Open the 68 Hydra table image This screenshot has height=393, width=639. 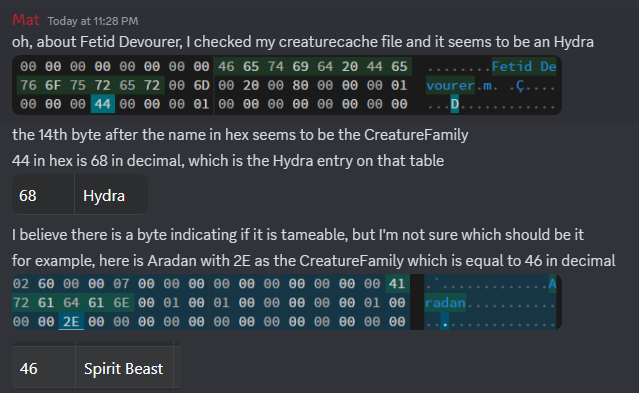click(80, 194)
